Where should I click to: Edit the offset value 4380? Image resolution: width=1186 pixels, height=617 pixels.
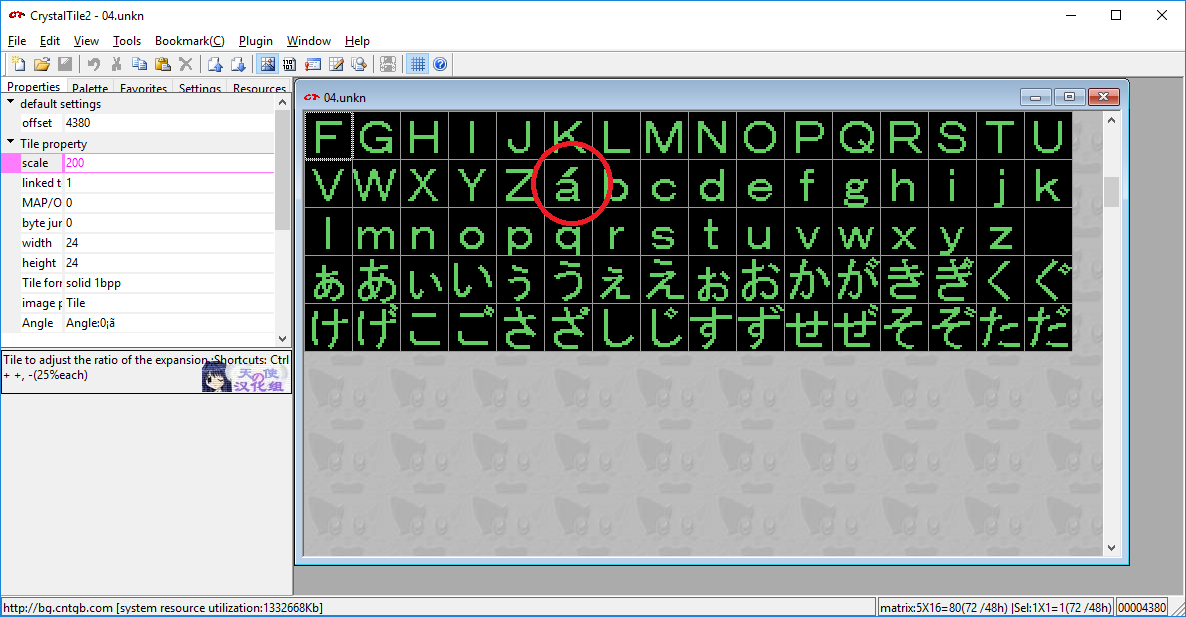(169, 122)
